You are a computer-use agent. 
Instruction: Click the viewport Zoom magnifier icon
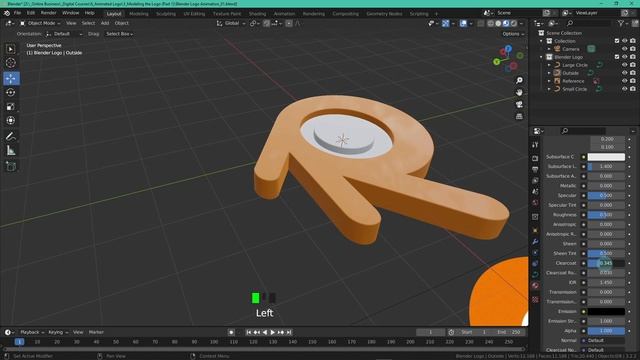pyautogui.click(x=519, y=80)
